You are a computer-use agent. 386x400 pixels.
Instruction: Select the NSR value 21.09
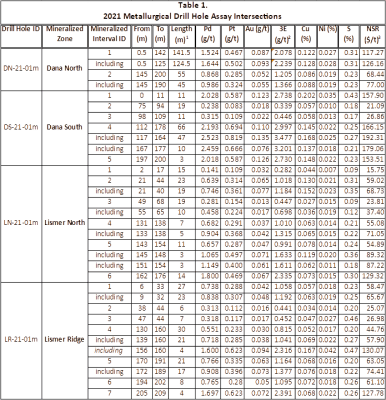375,106
